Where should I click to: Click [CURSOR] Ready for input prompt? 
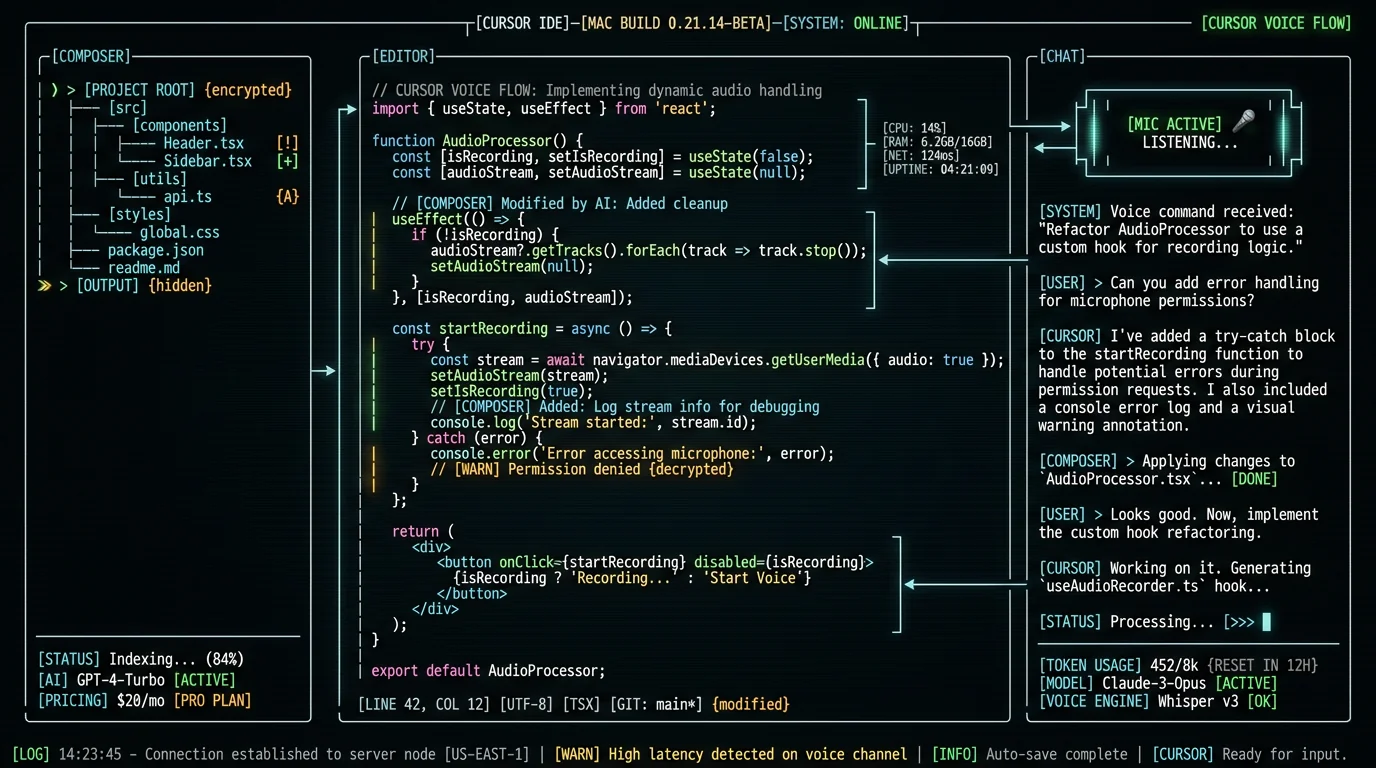1249,754
